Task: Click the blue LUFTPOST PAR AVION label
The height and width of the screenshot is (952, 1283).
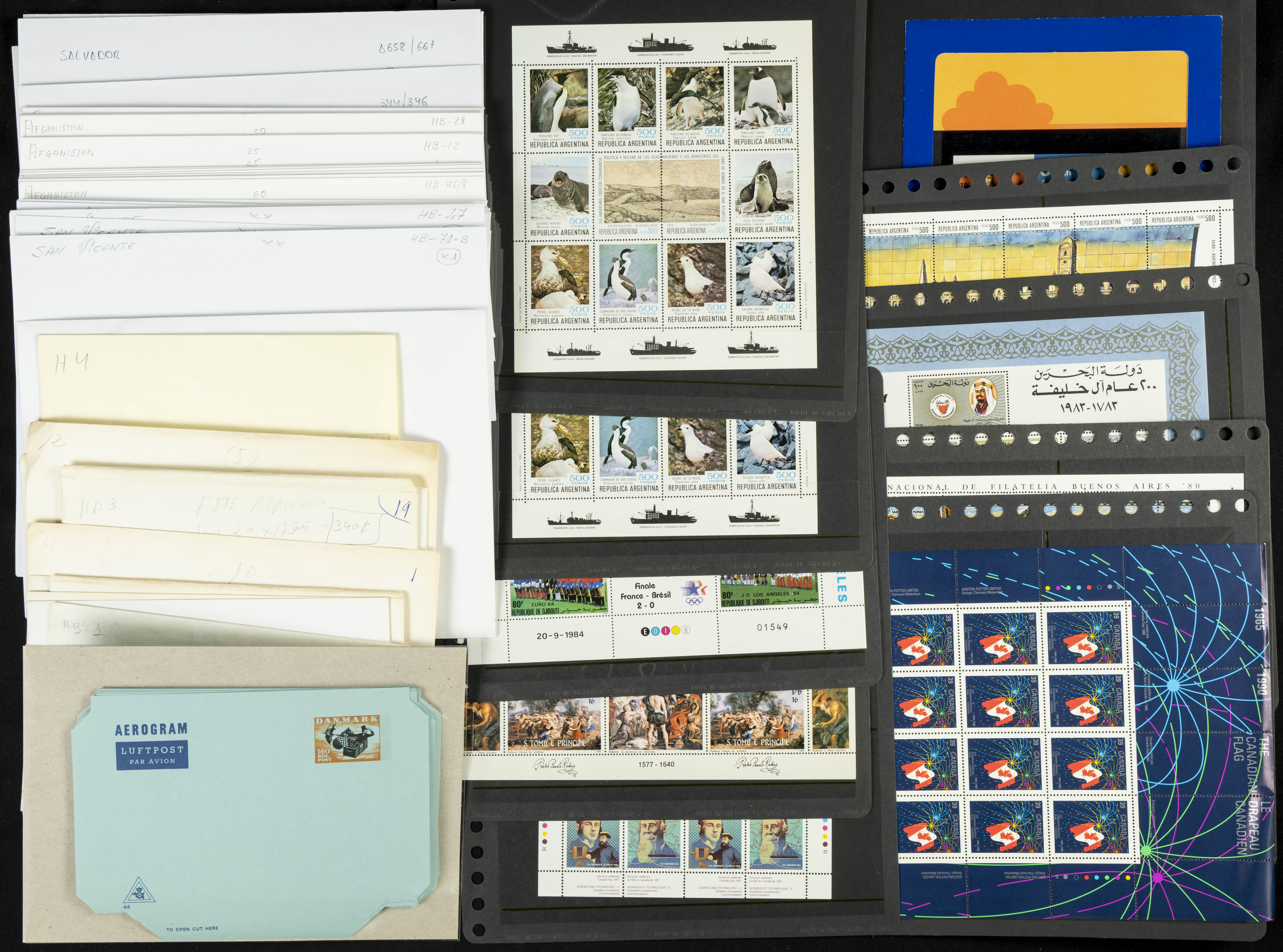Action: point(152,755)
